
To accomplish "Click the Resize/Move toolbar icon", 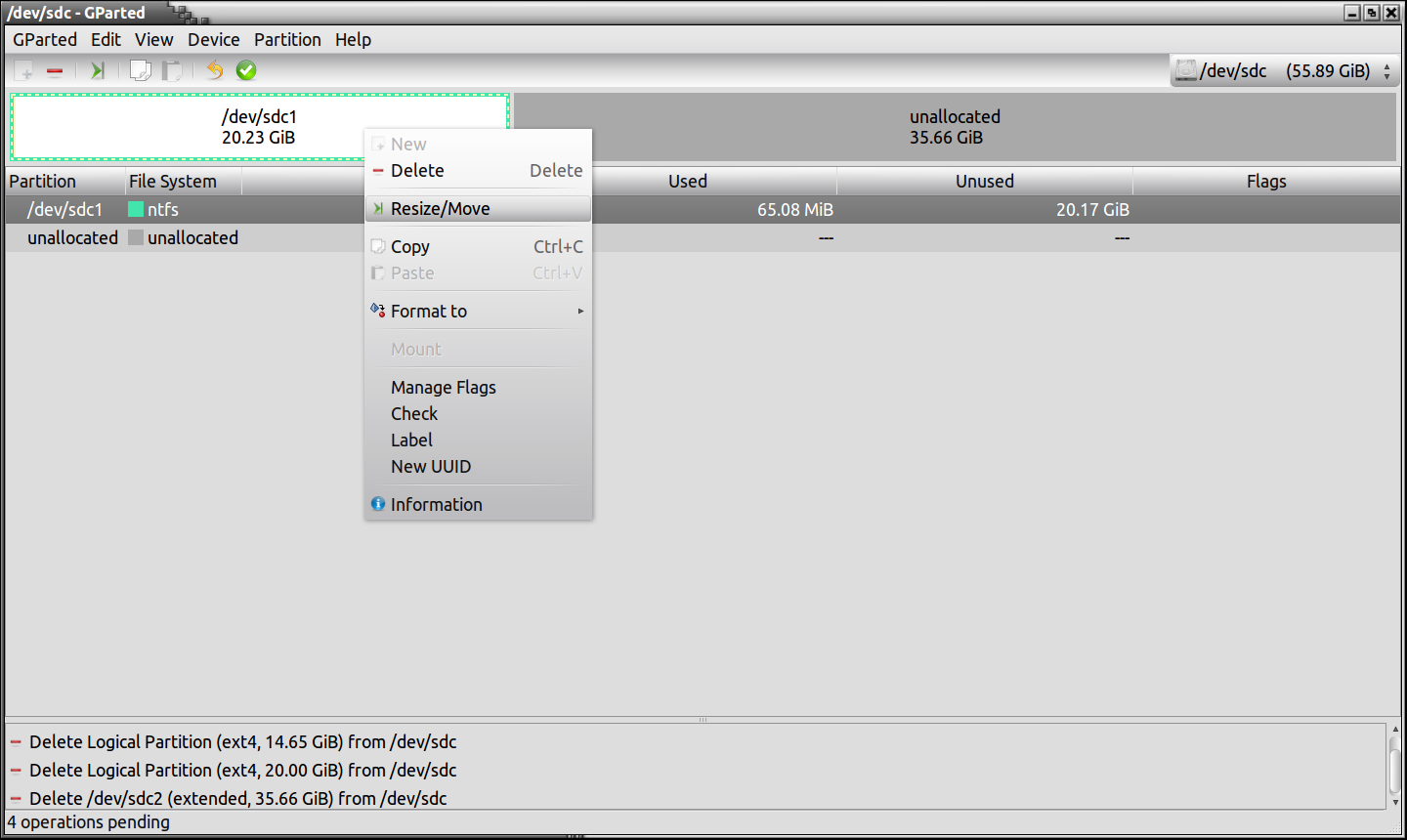I will tap(98, 70).
